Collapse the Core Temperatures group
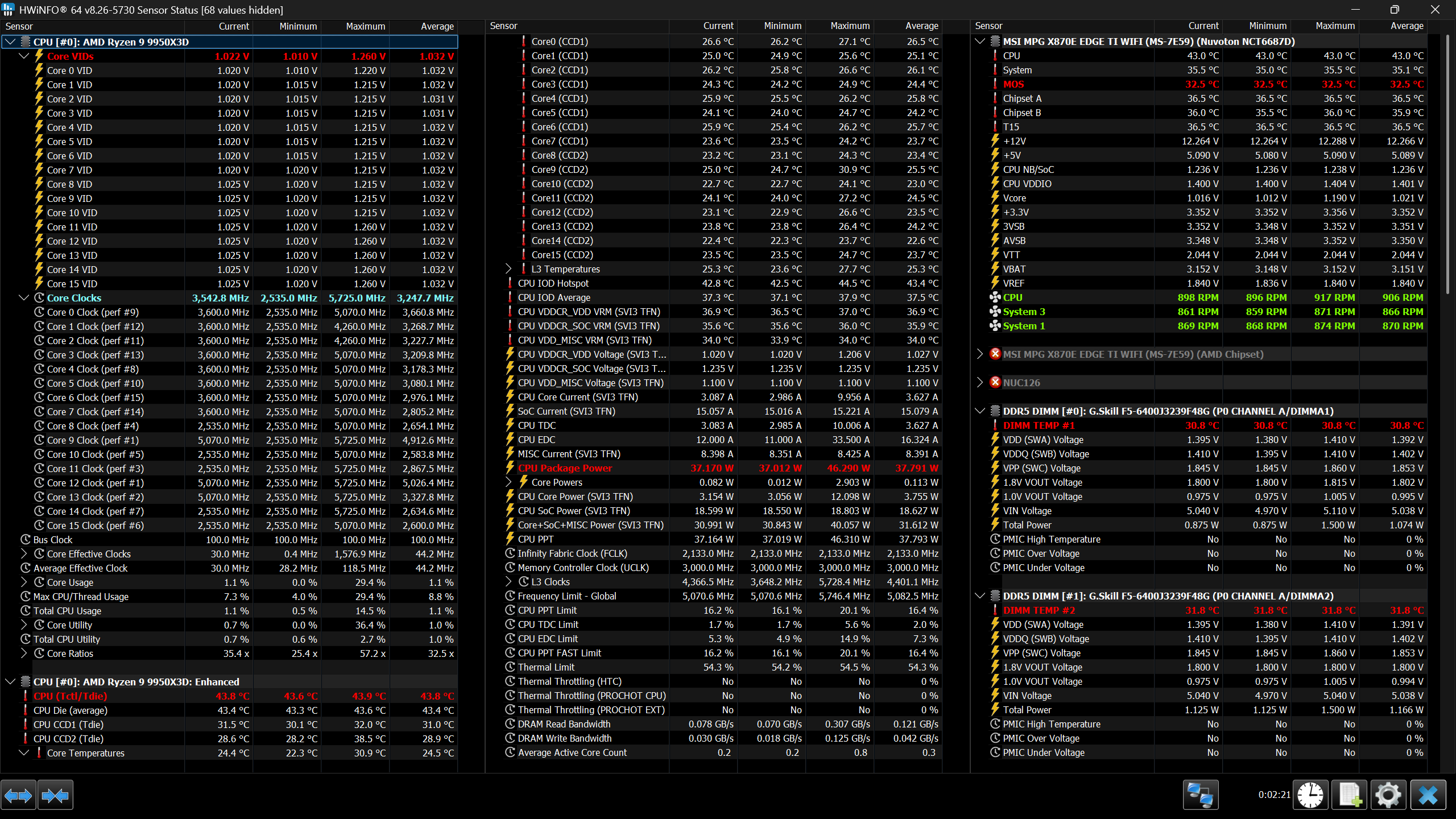This screenshot has height=819, width=1456. click(24, 753)
